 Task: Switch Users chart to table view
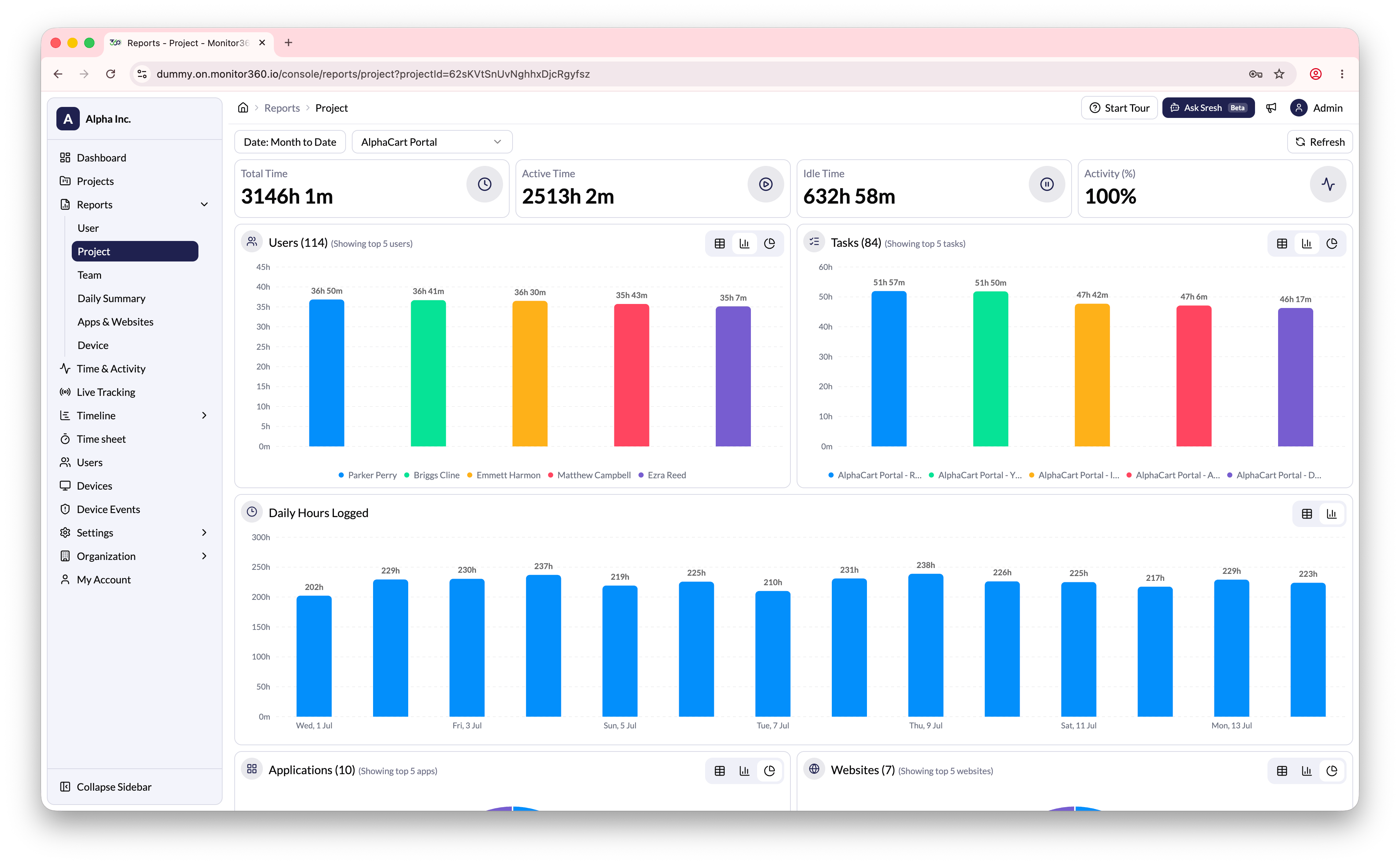click(x=719, y=244)
